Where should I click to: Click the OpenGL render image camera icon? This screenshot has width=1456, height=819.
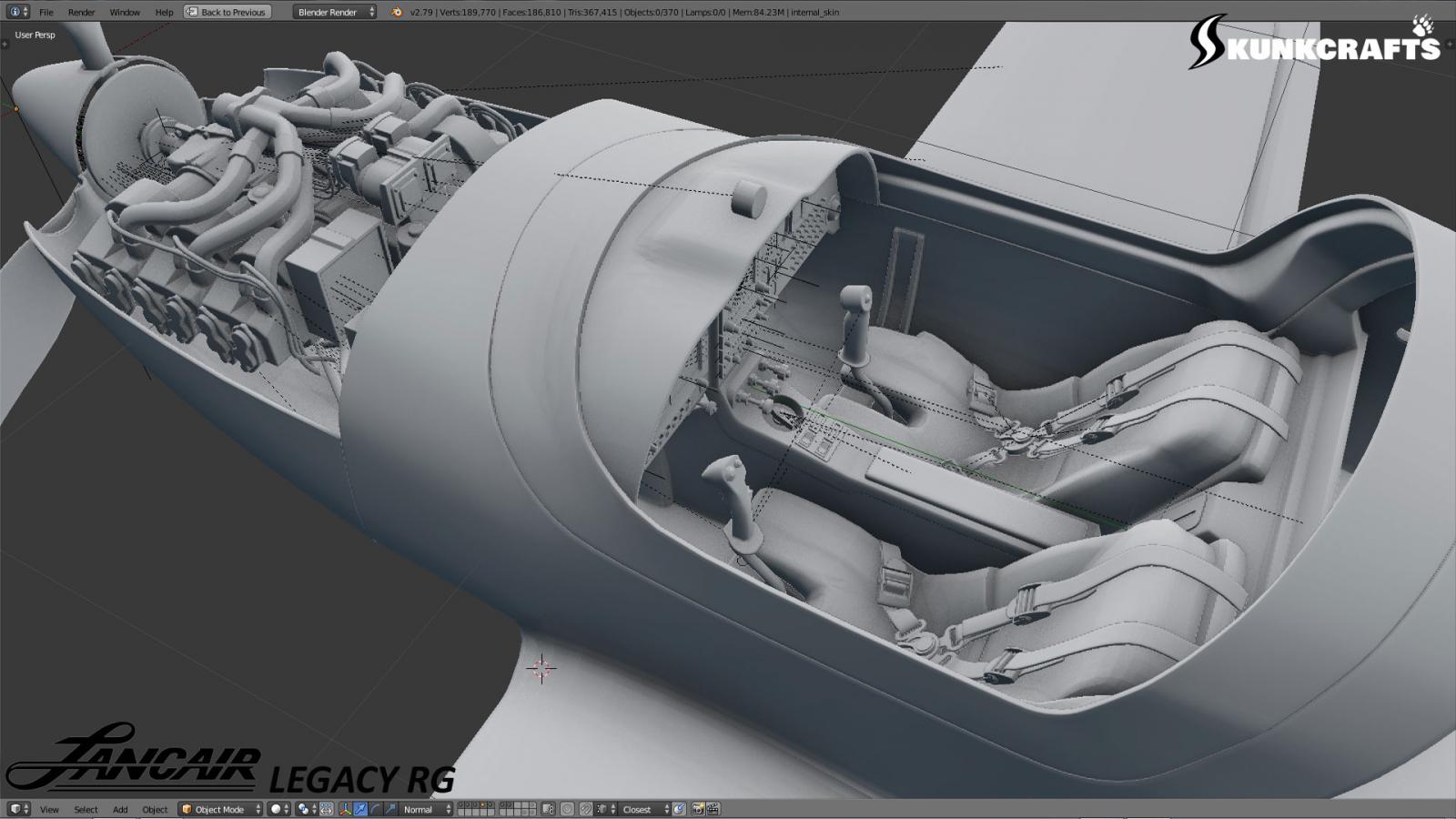pyautogui.click(x=699, y=809)
